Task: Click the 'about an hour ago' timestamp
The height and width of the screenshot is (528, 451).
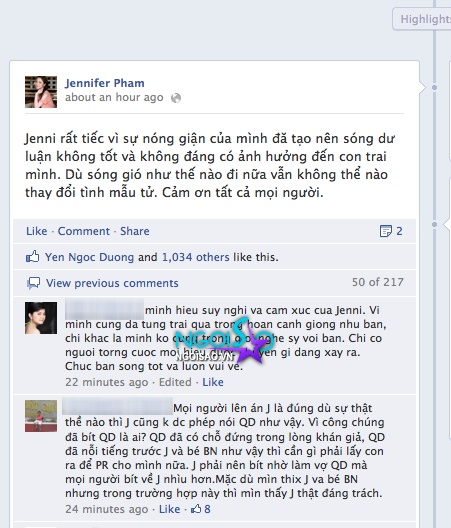Action: (114, 97)
